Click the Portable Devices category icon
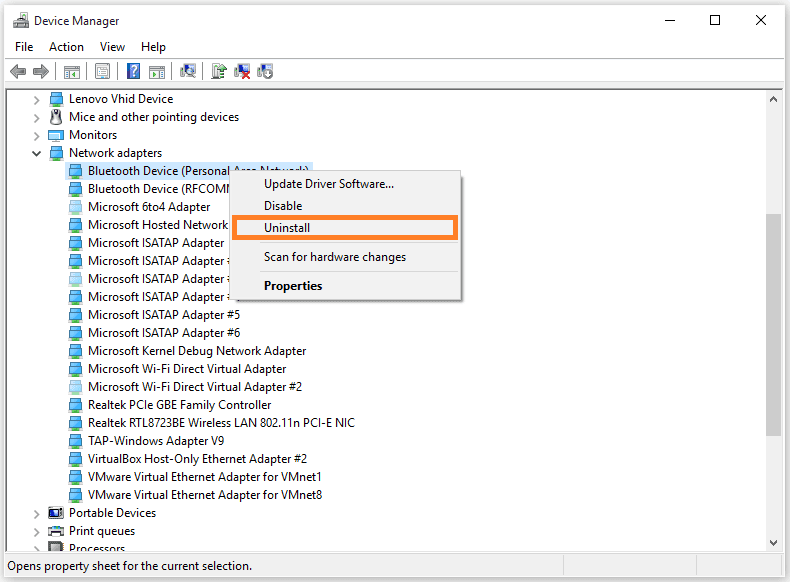This screenshot has height=582, width=790. [56, 513]
